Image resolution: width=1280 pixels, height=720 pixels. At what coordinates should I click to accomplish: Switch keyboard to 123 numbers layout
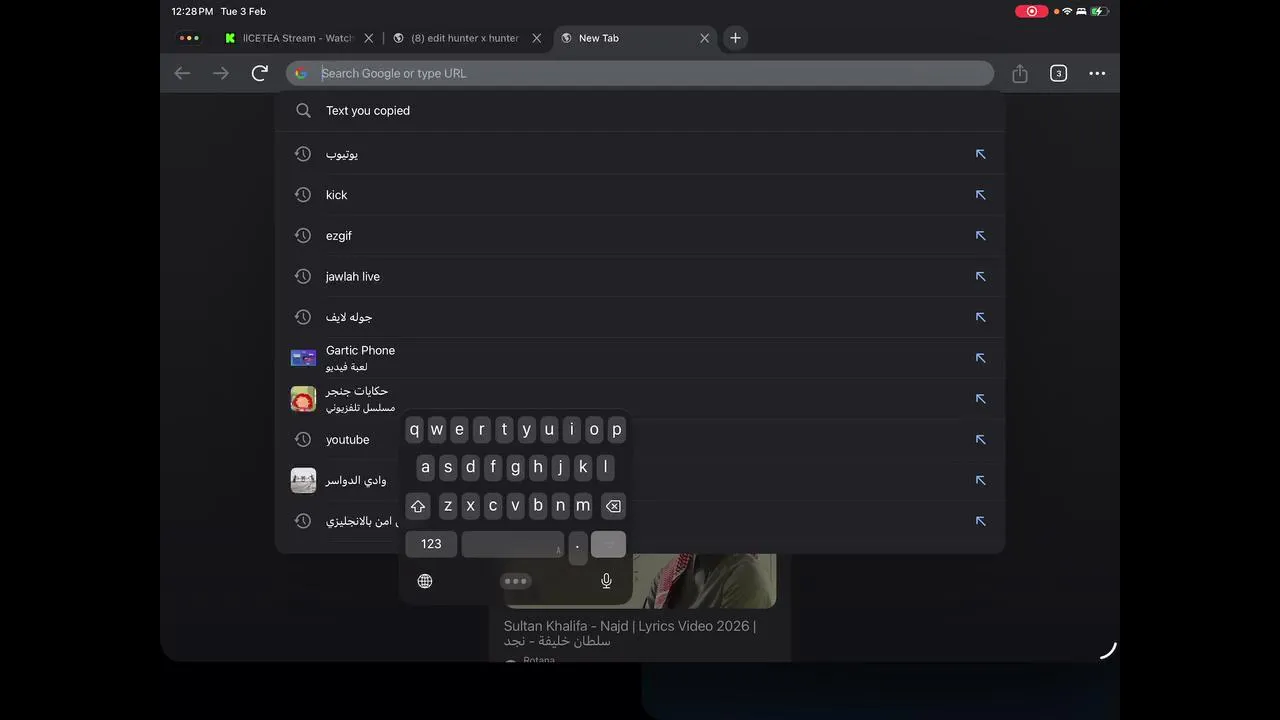431,544
